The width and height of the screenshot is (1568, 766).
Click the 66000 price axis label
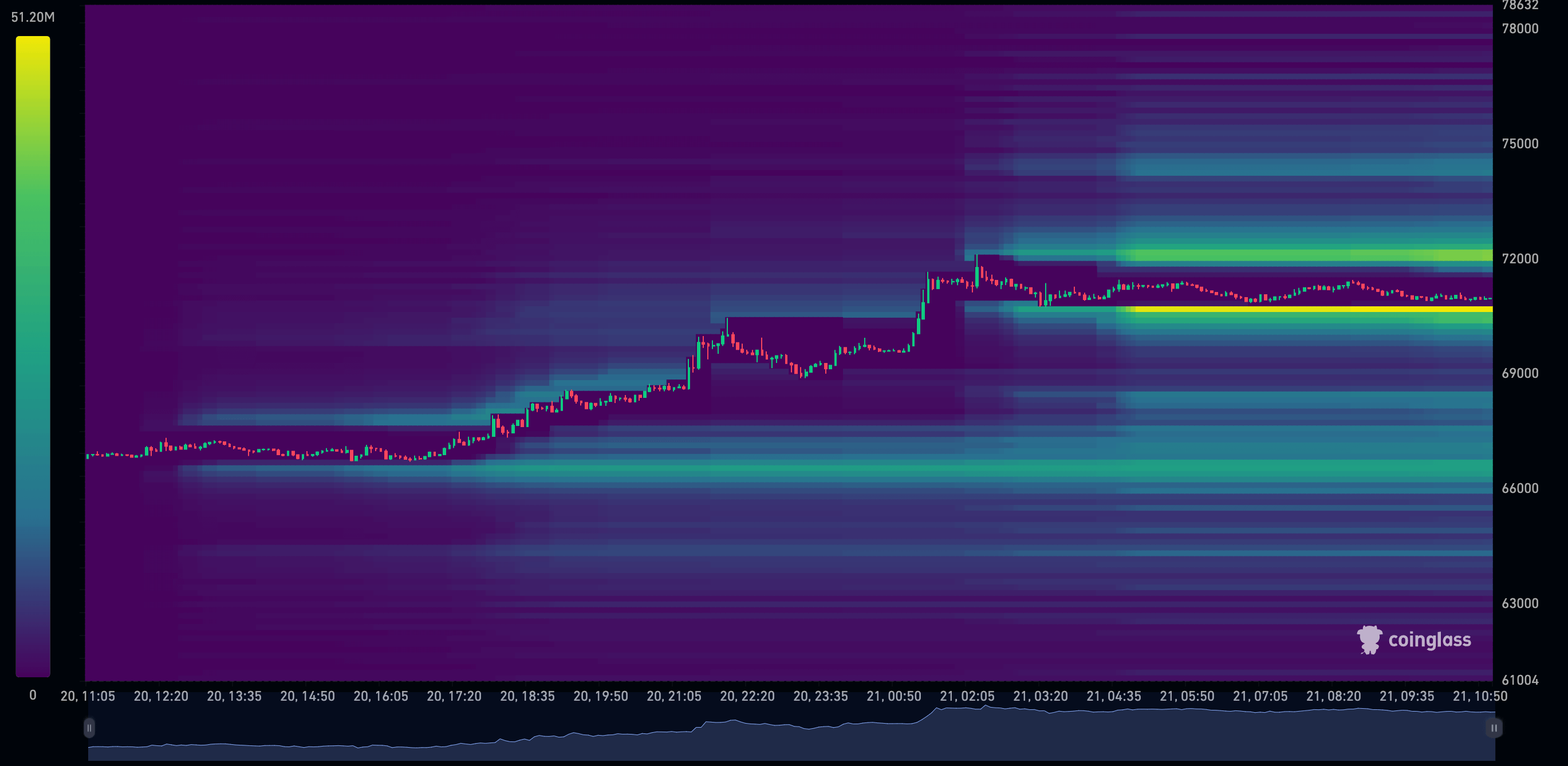click(1520, 488)
